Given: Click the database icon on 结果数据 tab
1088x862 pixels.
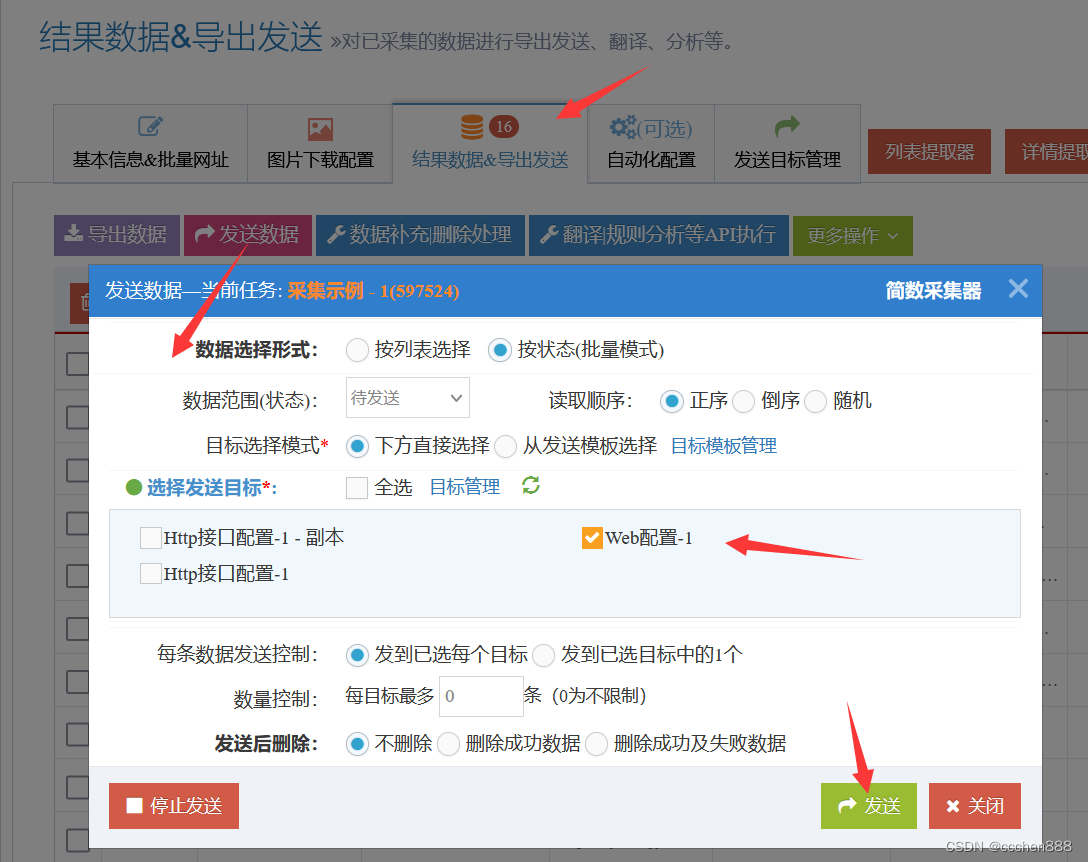Looking at the screenshot, I should tap(472, 127).
